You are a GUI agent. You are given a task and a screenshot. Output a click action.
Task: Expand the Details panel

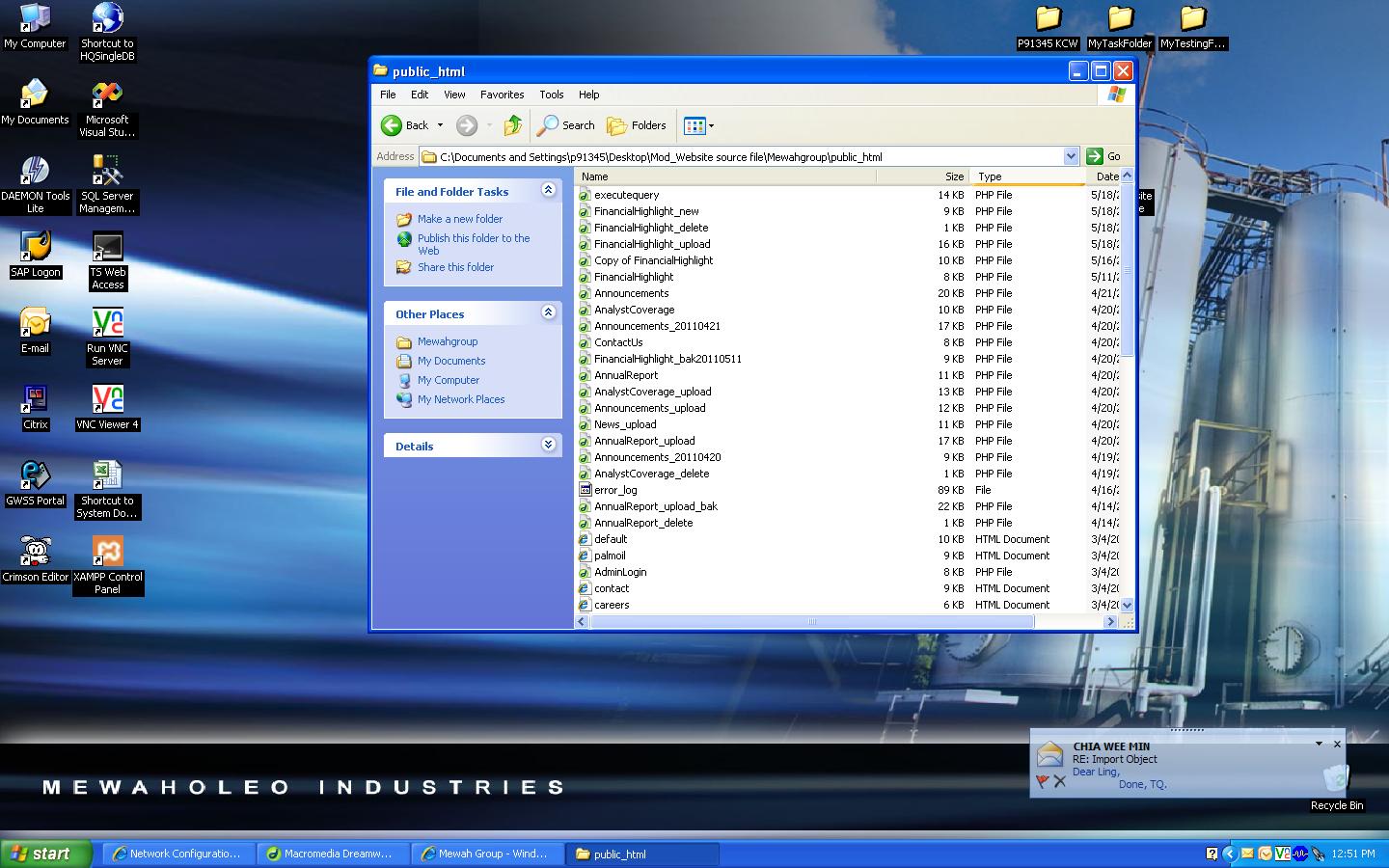pos(548,445)
